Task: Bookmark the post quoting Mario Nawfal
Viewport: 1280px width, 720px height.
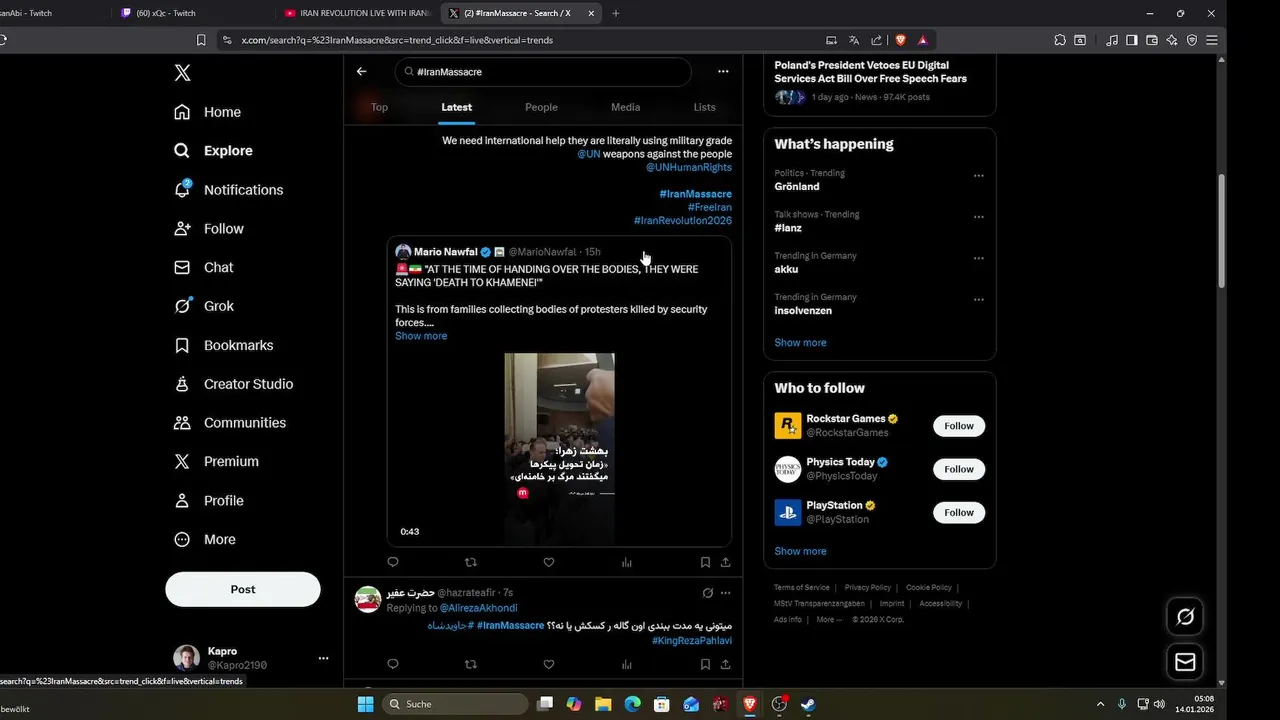Action: 705,563
